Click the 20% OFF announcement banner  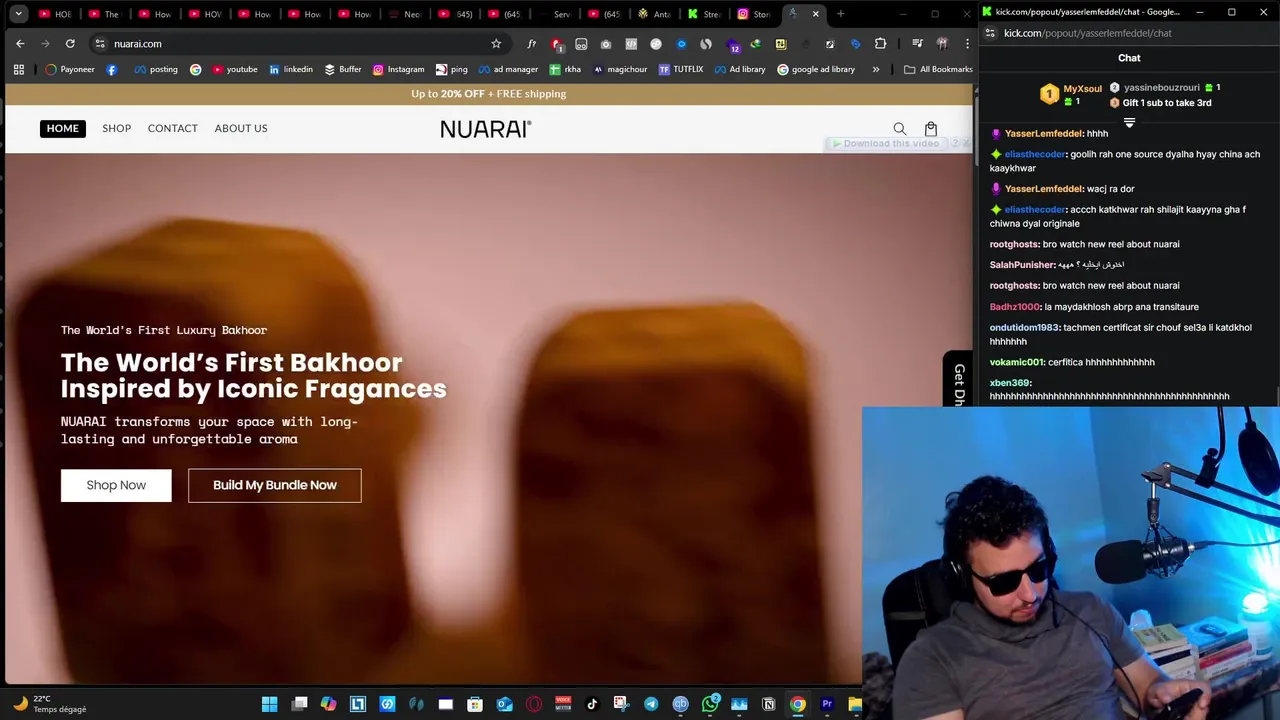[x=488, y=94]
